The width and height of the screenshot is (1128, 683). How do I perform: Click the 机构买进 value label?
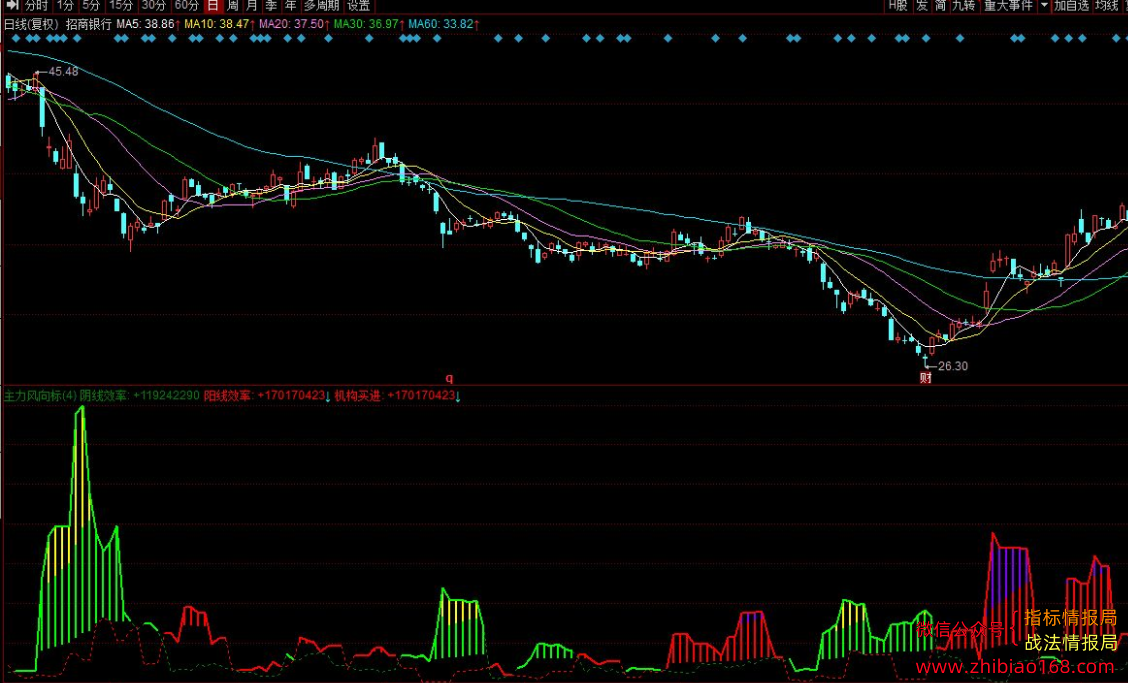click(397, 395)
